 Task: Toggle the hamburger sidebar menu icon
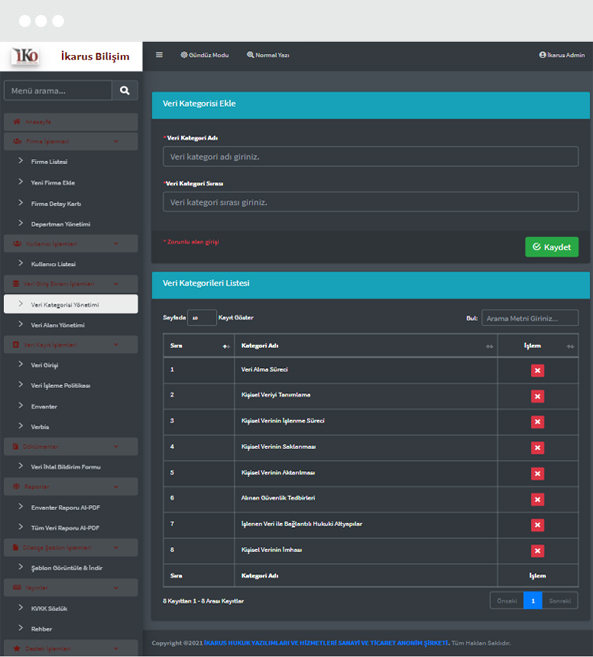tap(159, 55)
